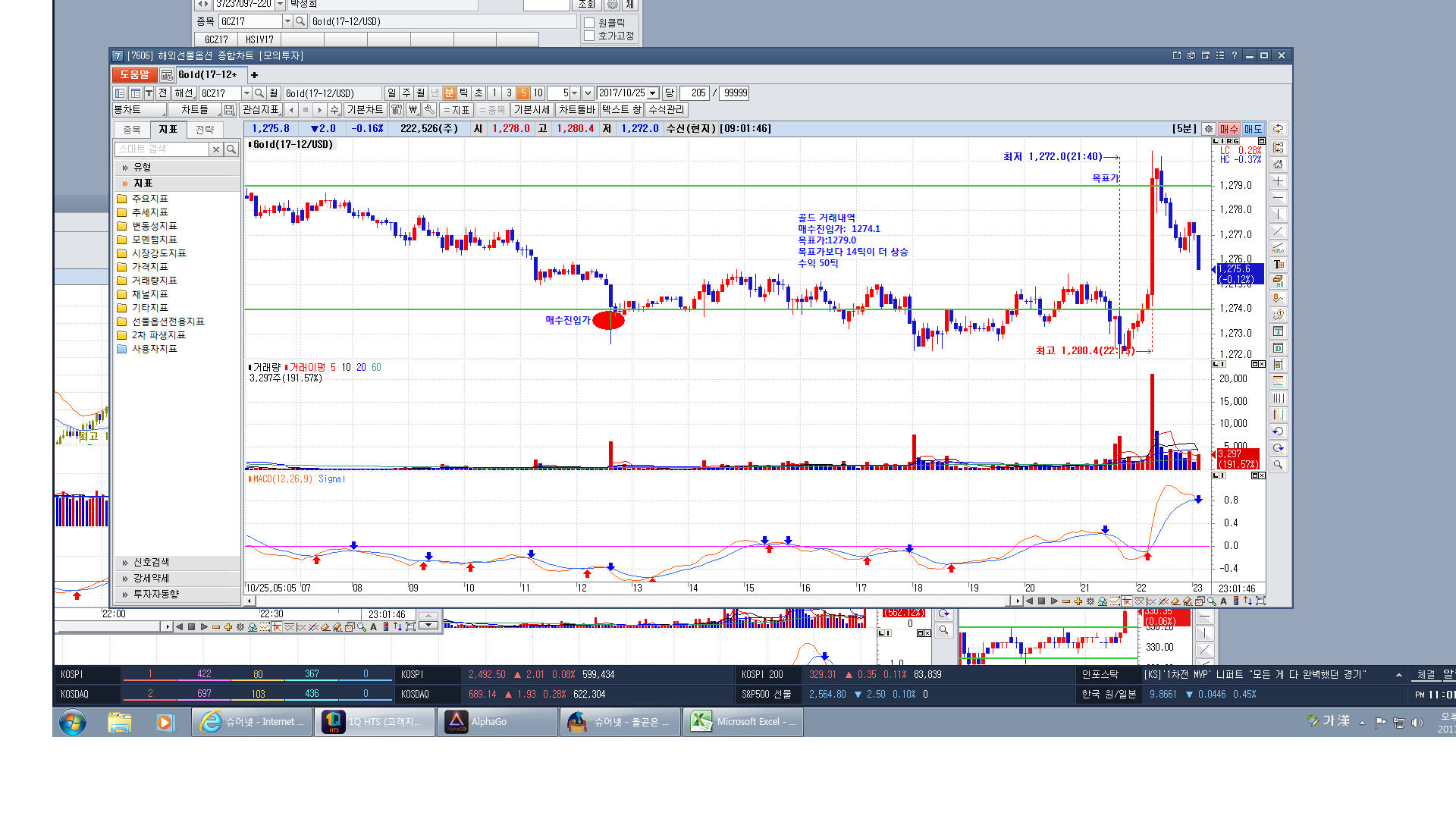Switch to the 전략 tab
This screenshot has width=1456, height=819.
pos(205,130)
